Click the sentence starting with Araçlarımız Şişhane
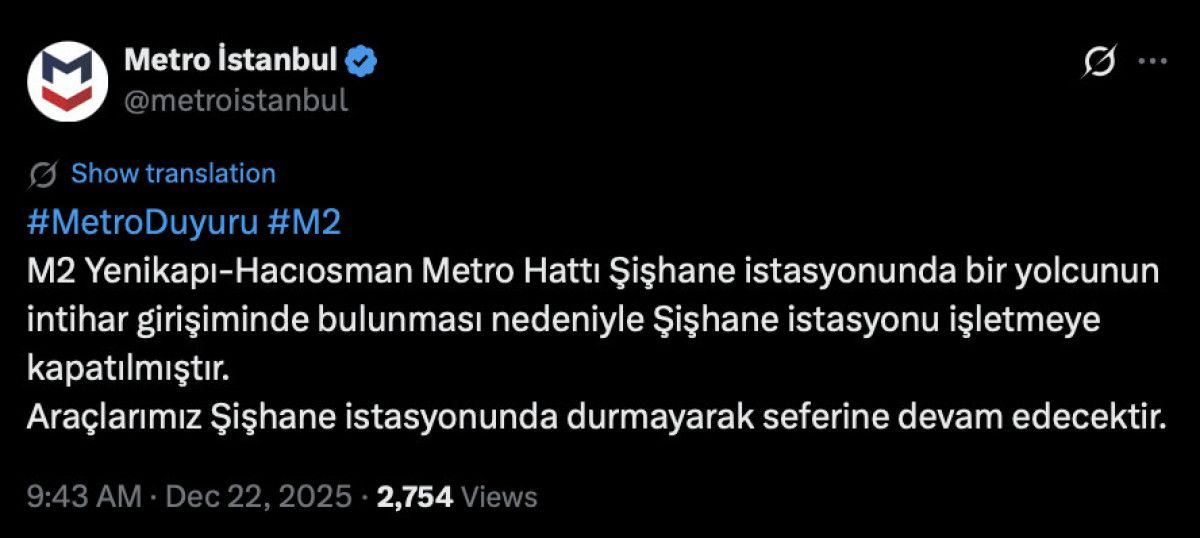1200x538 pixels. (597, 416)
